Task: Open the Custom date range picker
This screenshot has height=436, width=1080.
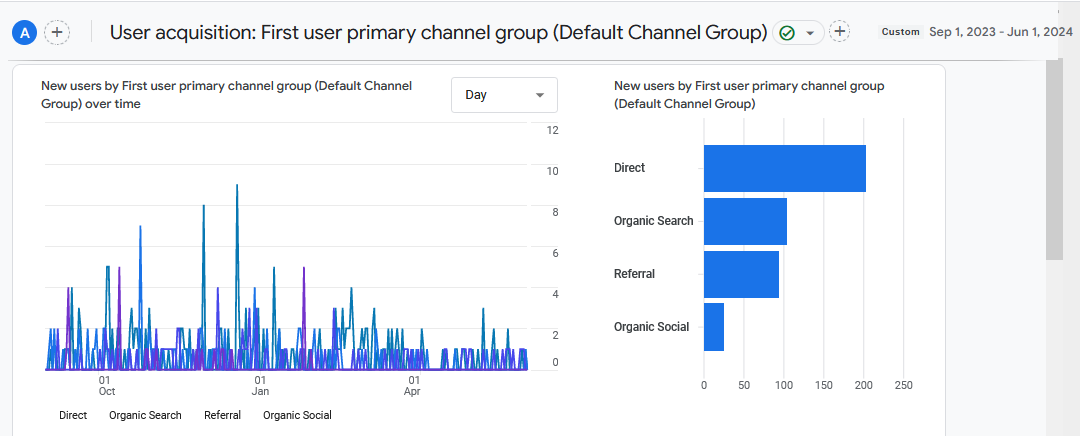Action: pyautogui.click(x=900, y=32)
